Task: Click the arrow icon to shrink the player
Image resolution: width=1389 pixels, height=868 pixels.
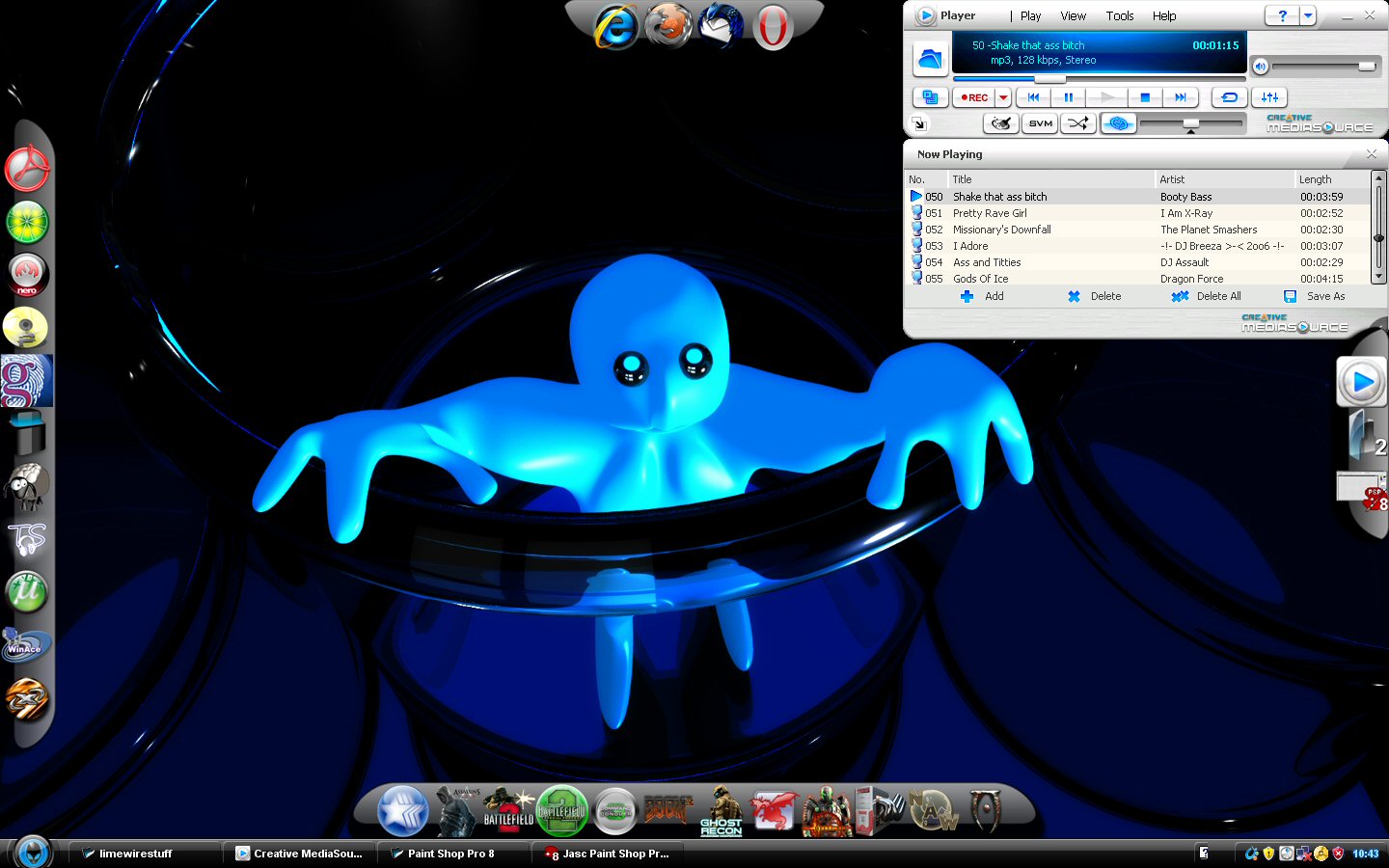Action: pyautogui.click(x=919, y=123)
